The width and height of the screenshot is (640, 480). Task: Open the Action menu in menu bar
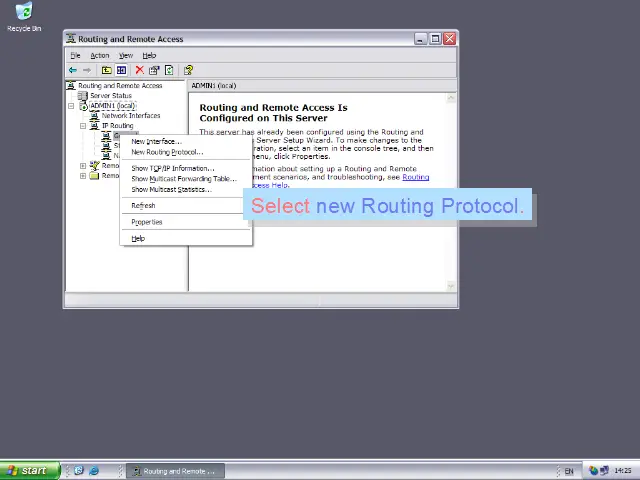(99, 55)
